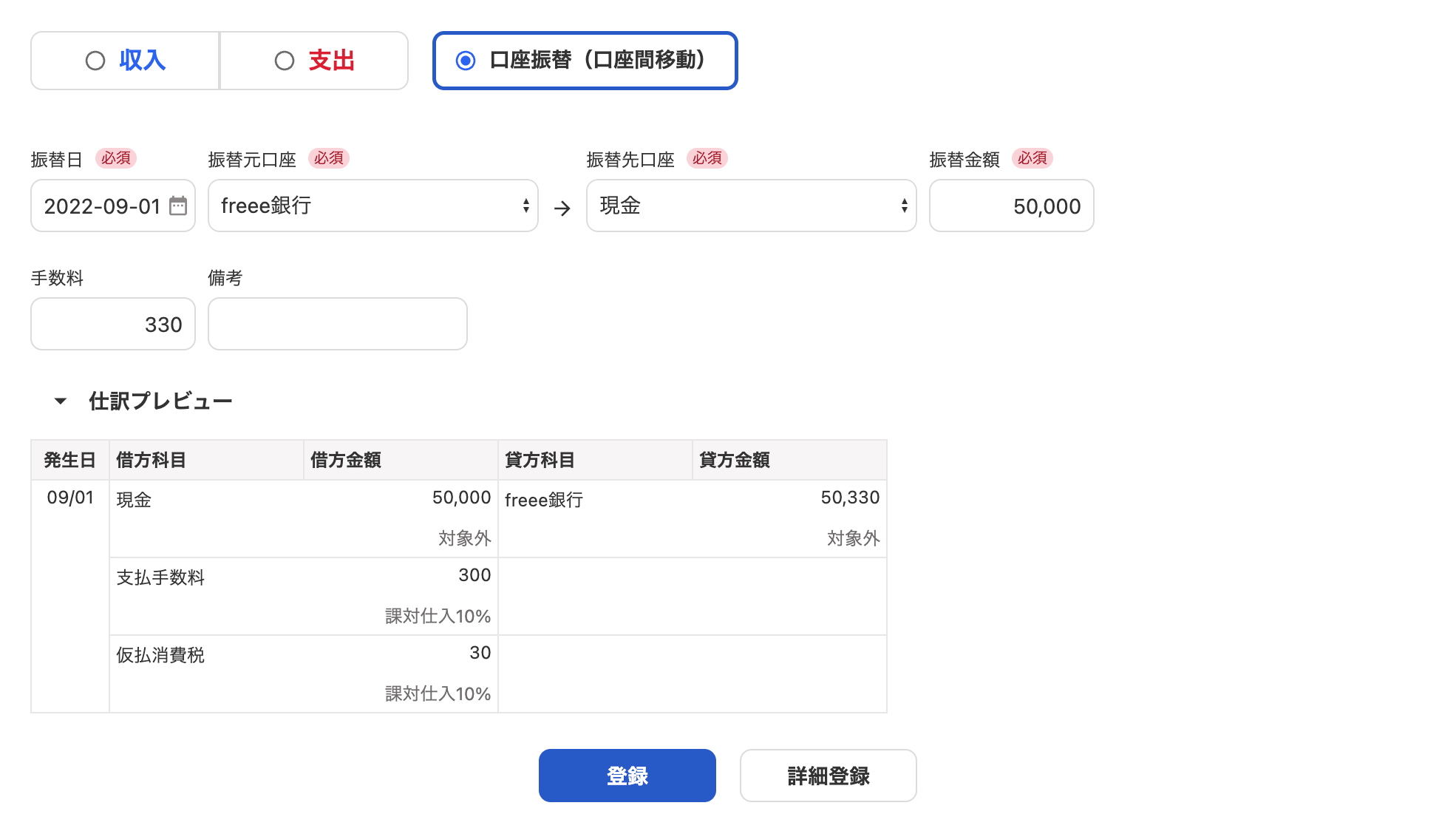Open the 振替先口座 現金 dropdown

[x=751, y=206]
